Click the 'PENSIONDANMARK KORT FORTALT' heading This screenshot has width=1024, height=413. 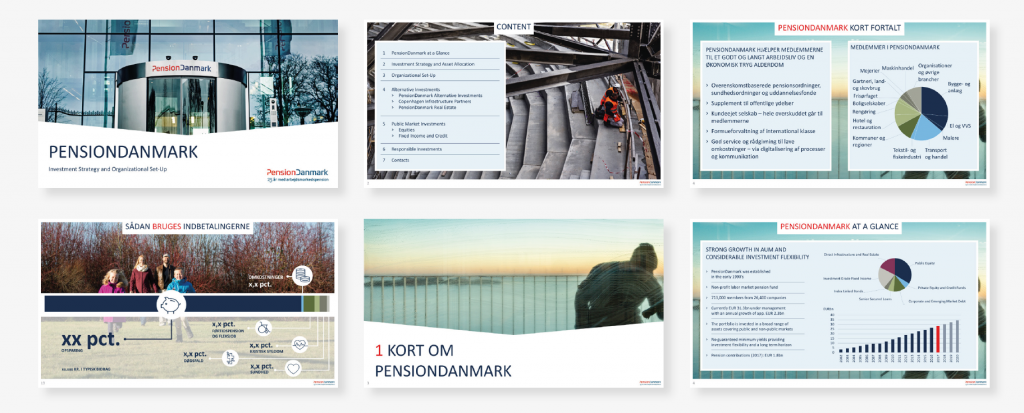click(839, 28)
